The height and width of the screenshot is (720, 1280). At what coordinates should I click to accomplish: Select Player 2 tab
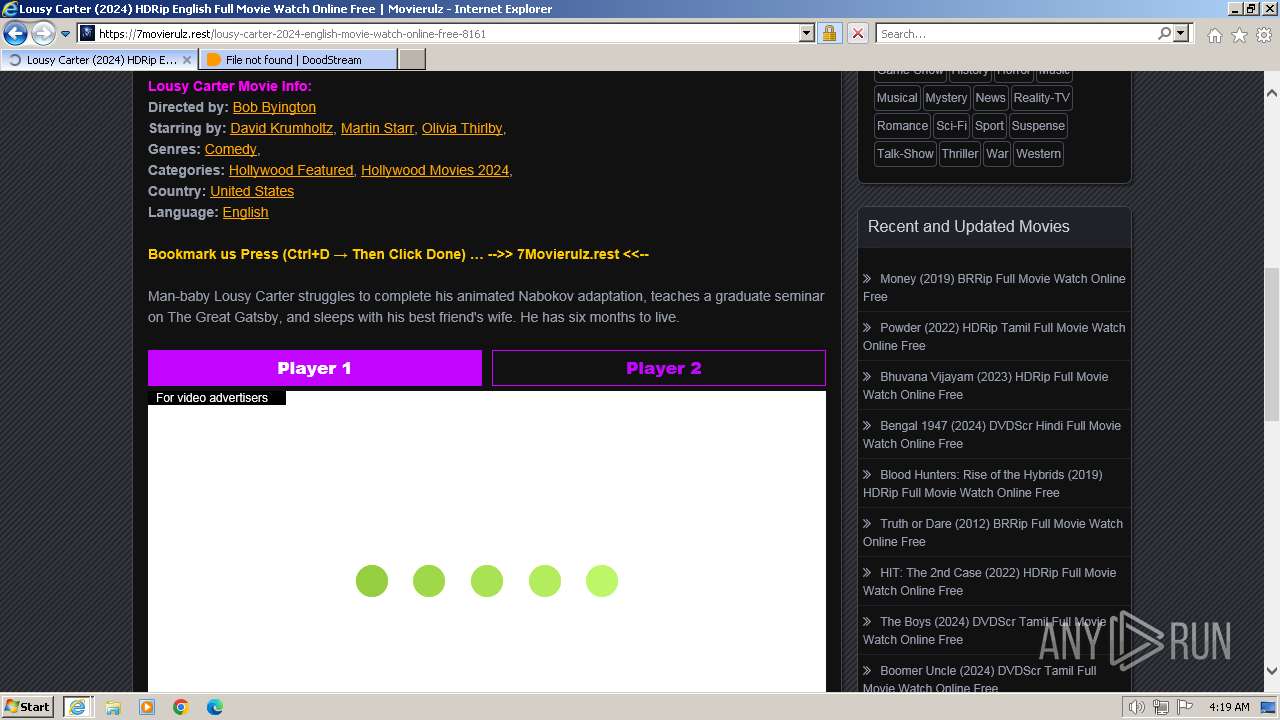click(659, 368)
